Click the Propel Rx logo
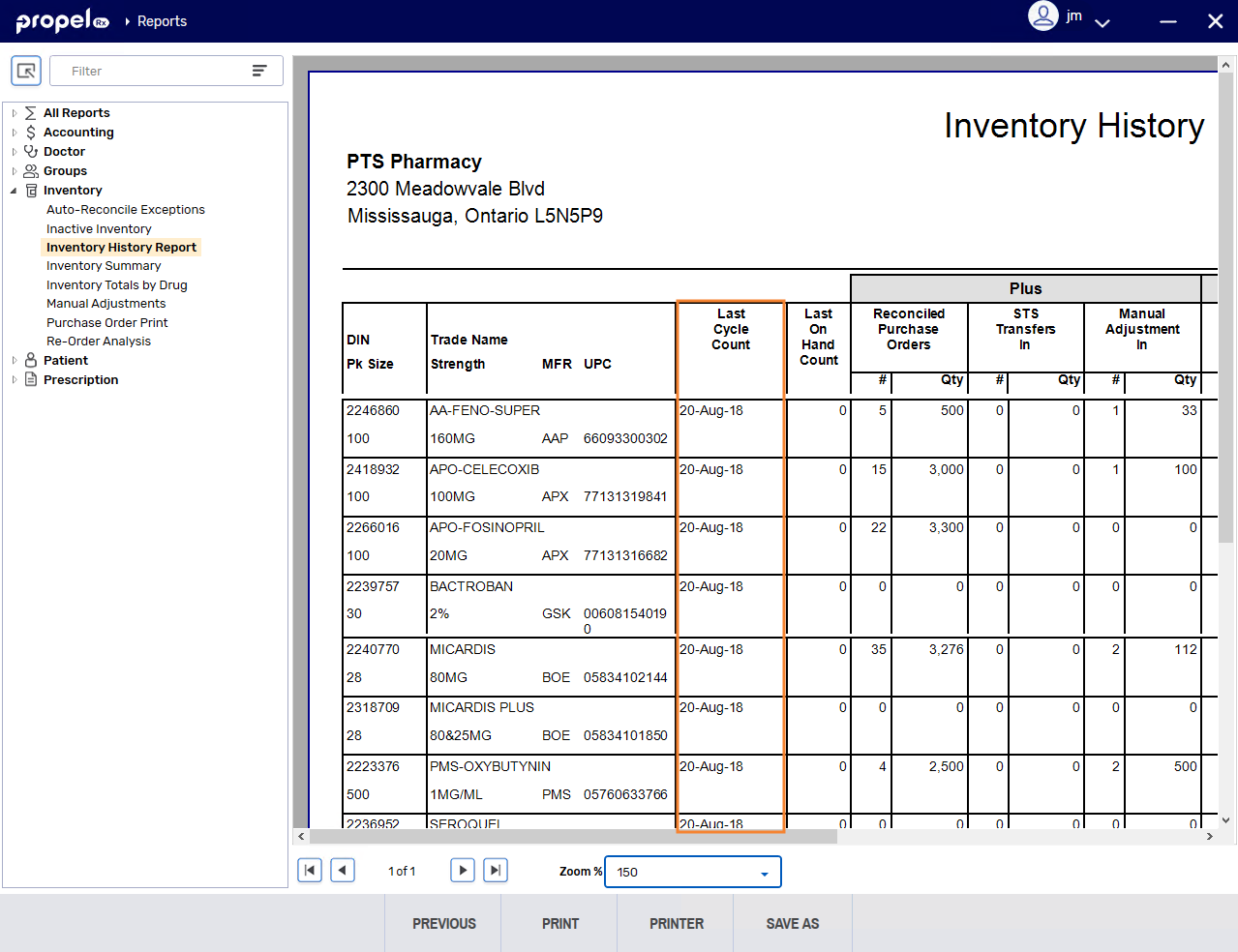This screenshot has width=1238, height=952. 62,20
